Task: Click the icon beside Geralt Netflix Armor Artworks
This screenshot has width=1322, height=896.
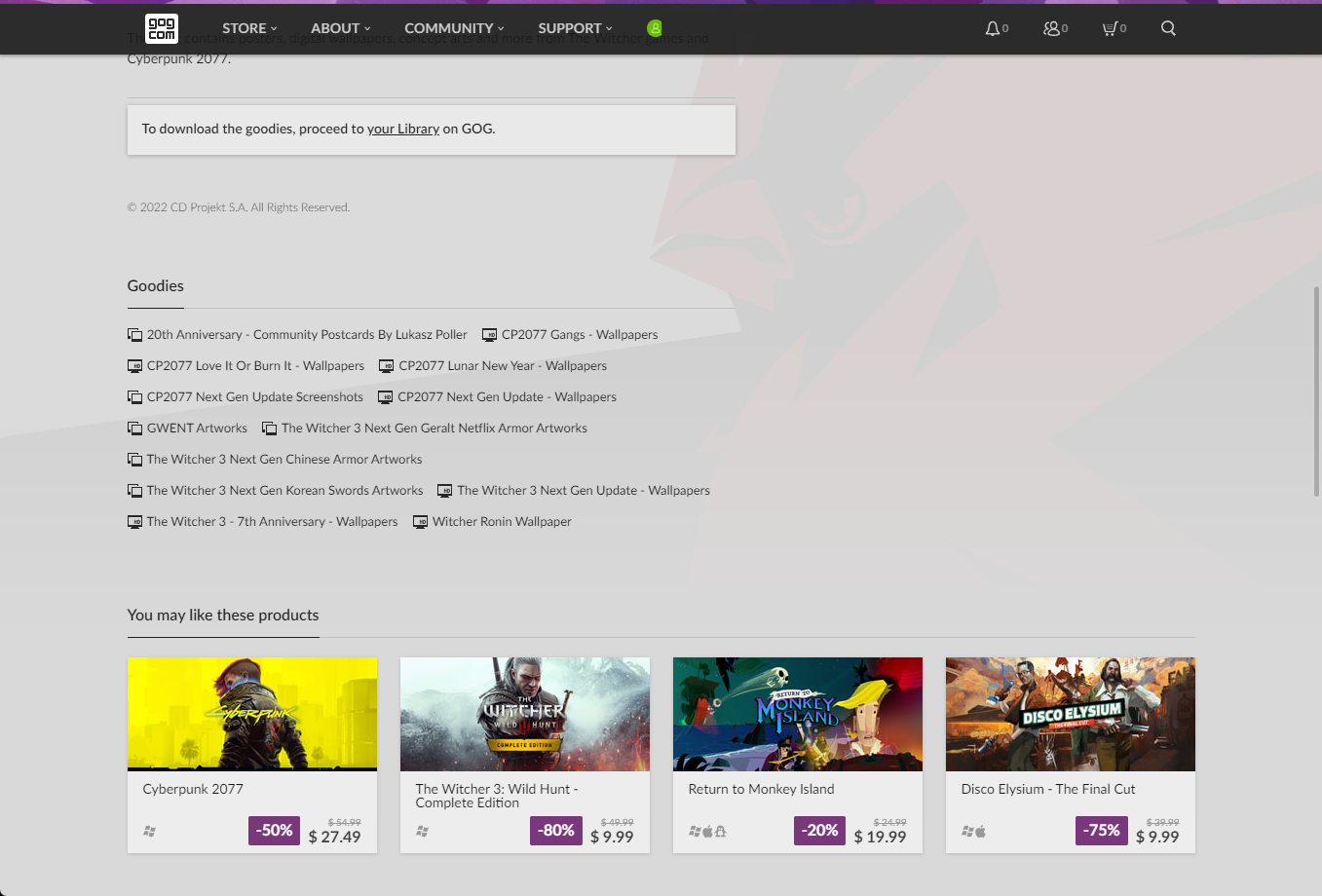Action: point(269,429)
